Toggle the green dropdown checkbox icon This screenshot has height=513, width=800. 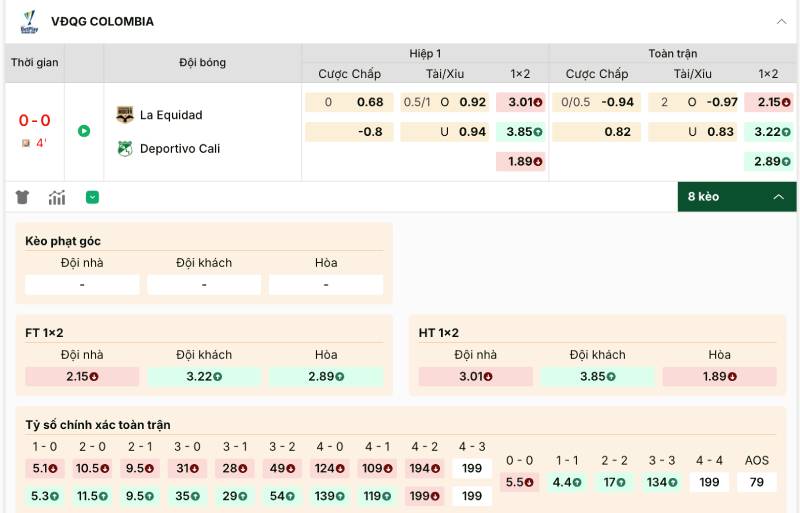(x=92, y=197)
